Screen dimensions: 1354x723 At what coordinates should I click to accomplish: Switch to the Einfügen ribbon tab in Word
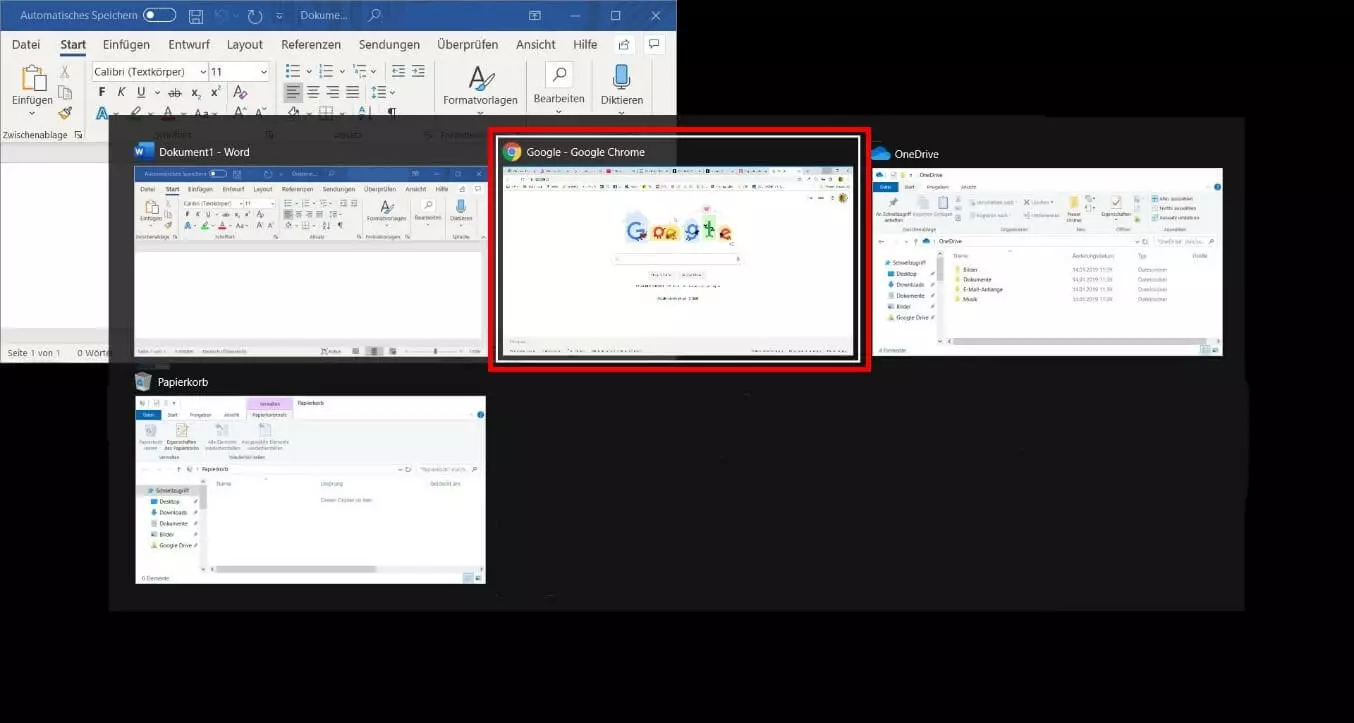click(x=126, y=45)
